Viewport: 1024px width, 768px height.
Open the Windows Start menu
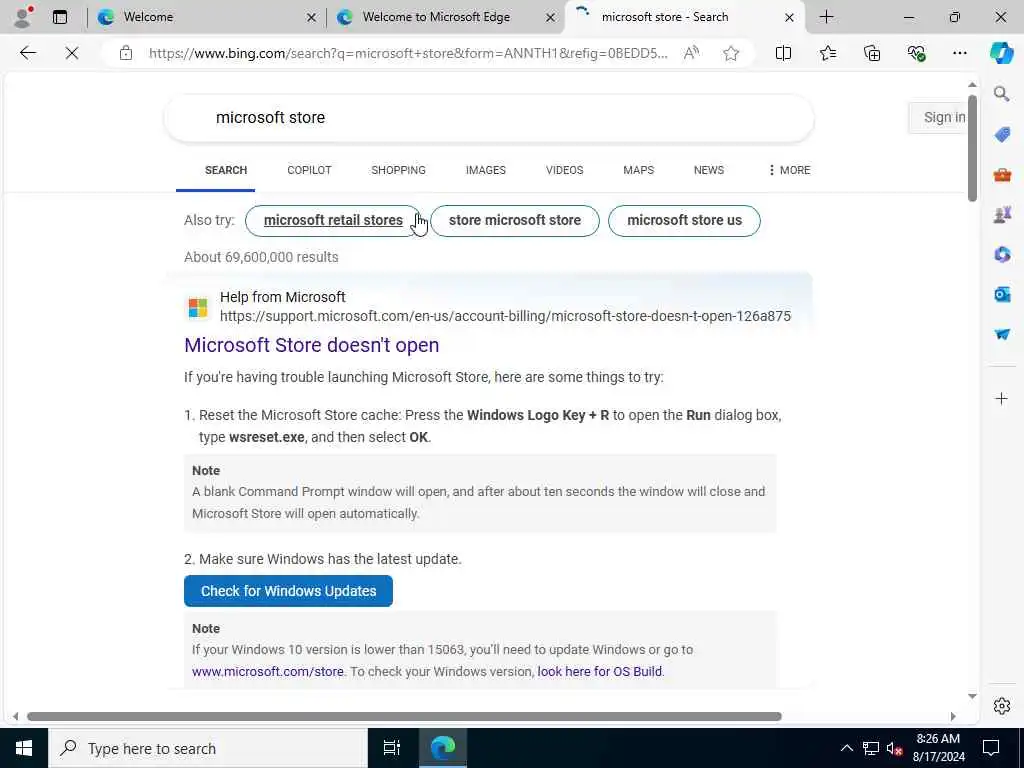coord(24,748)
